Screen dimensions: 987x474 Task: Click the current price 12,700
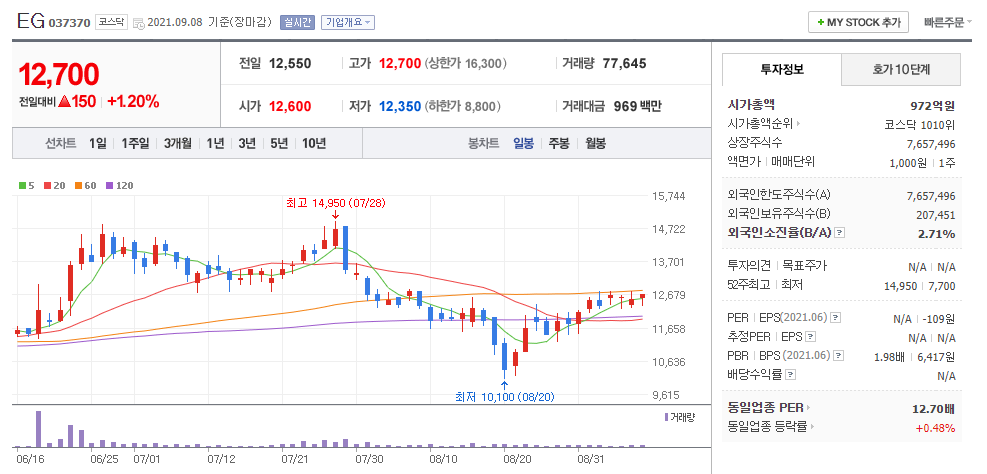tap(59, 74)
